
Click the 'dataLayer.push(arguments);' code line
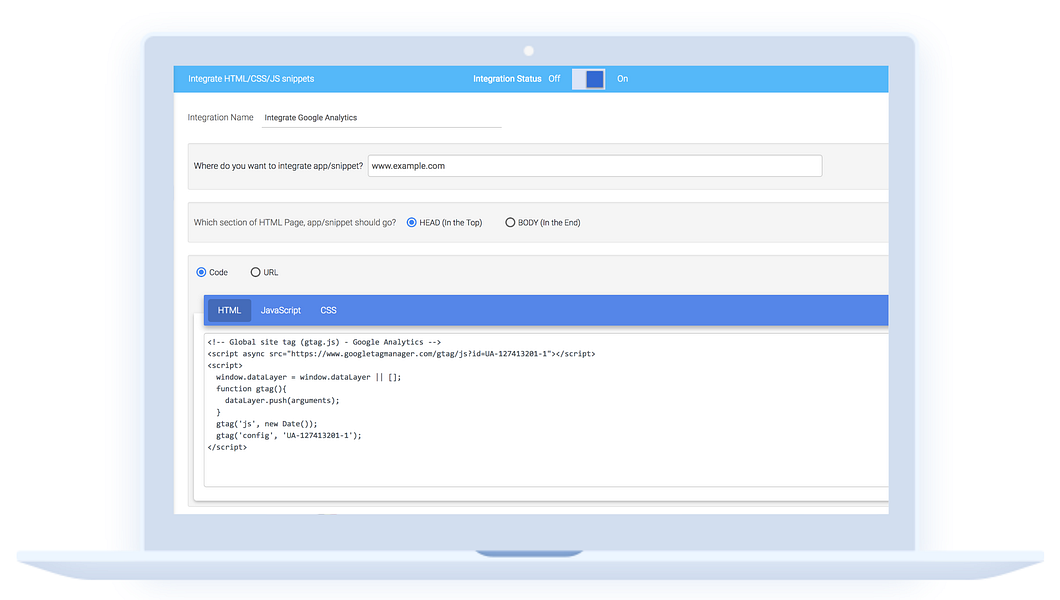tap(282, 400)
